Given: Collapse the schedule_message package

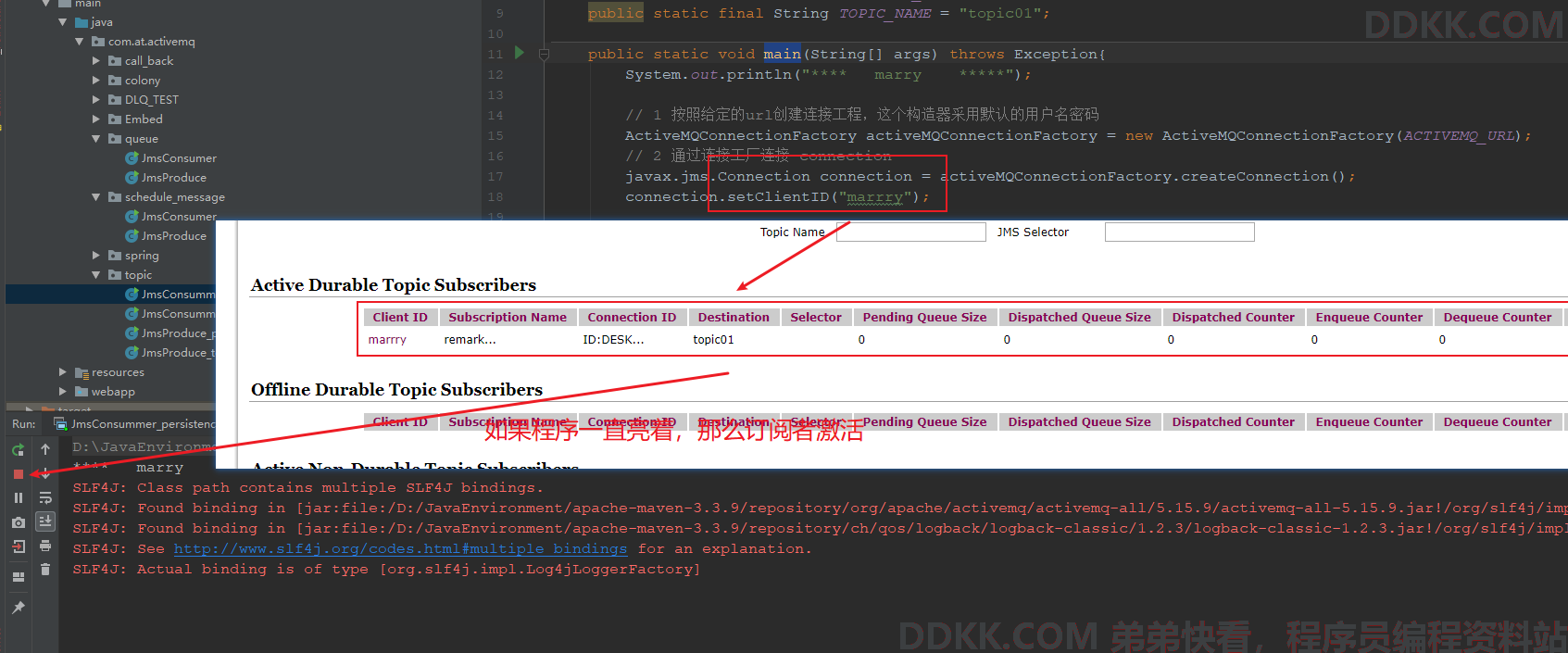Looking at the screenshot, I should coord(95,197).
